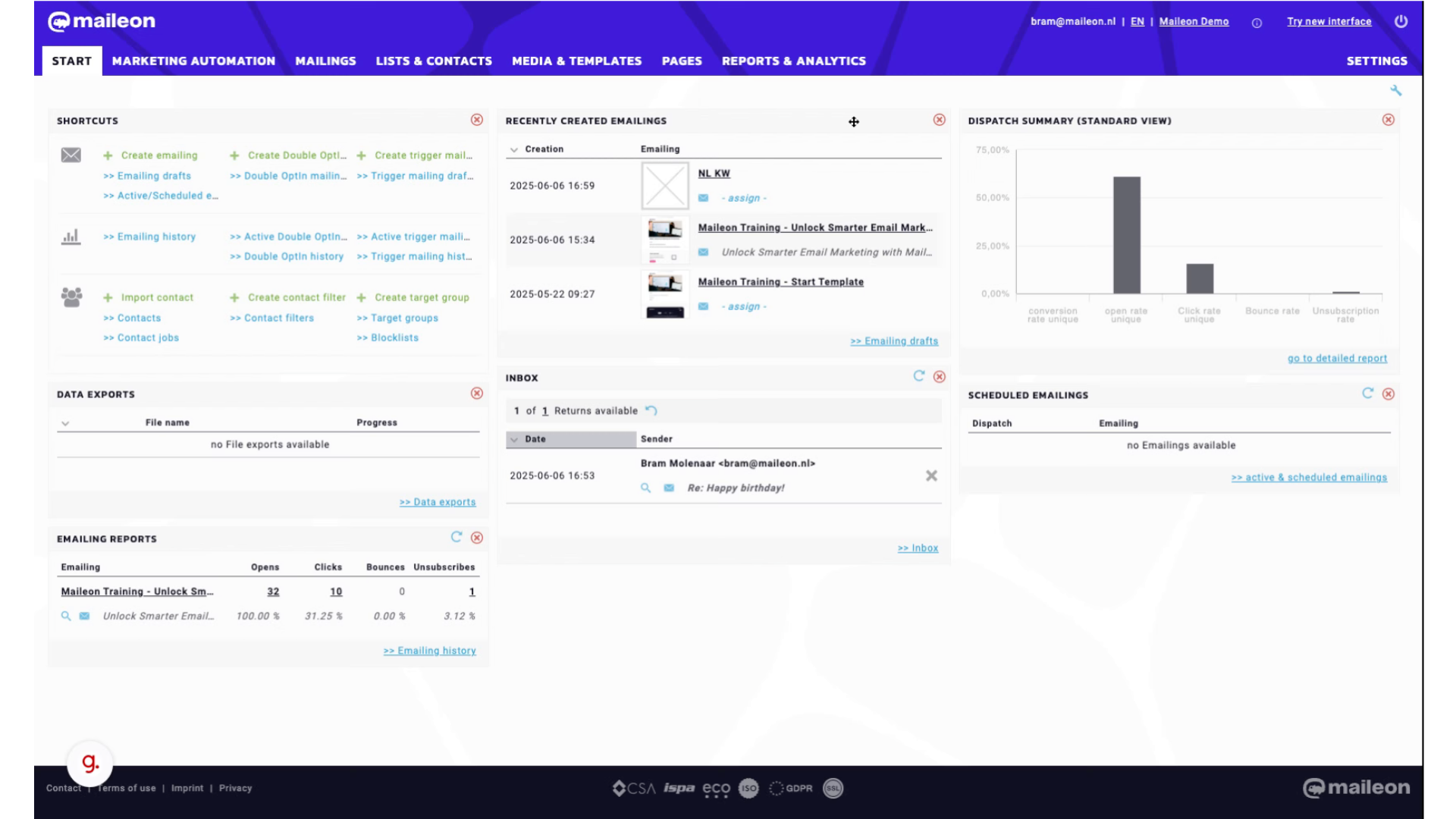Click the mail icon beside Unlock Smarter Email Marketing subject
The height and width of the screenshot is (819, 1456).
[x=704, y=252]
